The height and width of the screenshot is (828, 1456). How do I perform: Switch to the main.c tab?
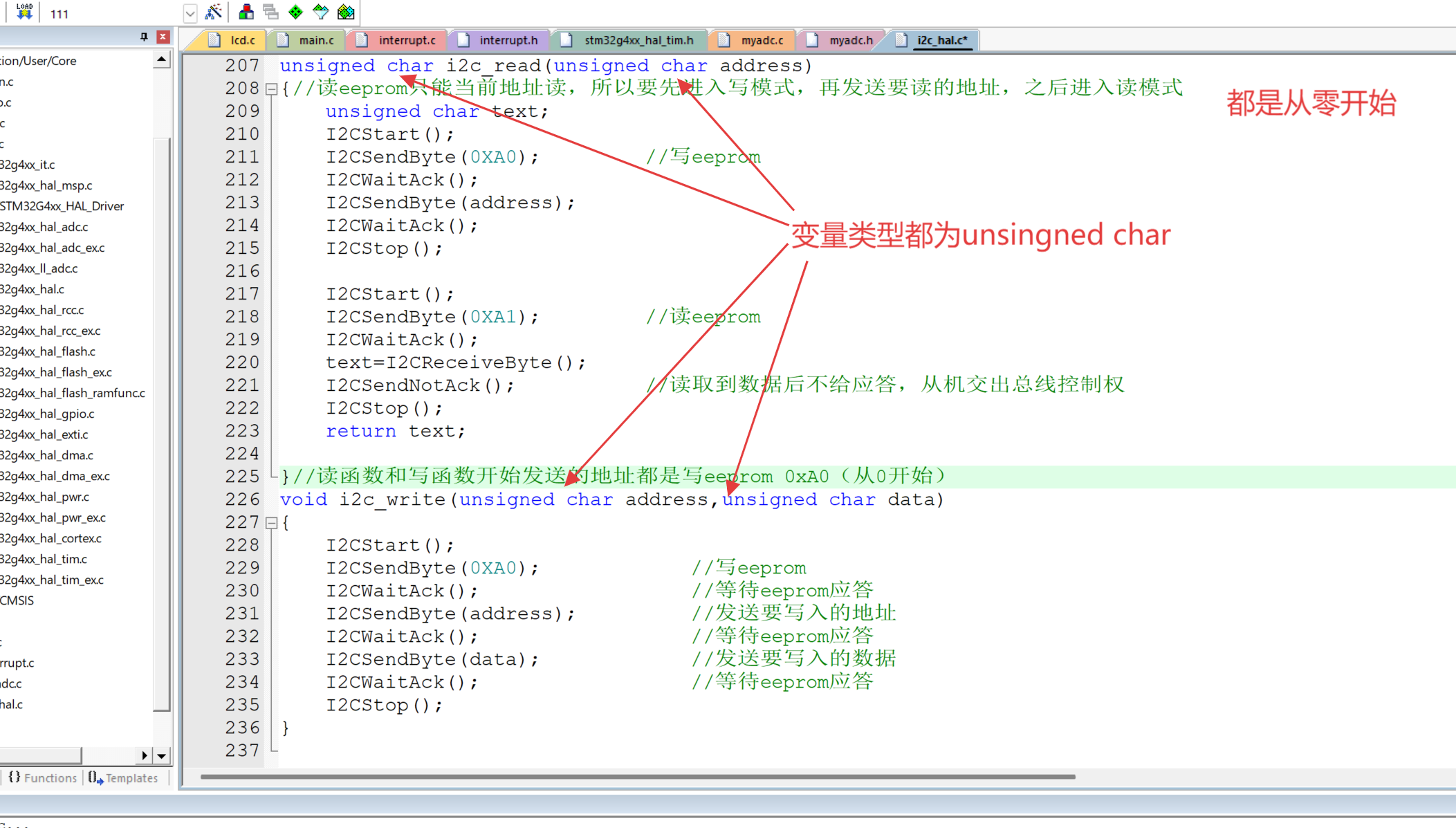pyautogui.click(x=315, y=40)
